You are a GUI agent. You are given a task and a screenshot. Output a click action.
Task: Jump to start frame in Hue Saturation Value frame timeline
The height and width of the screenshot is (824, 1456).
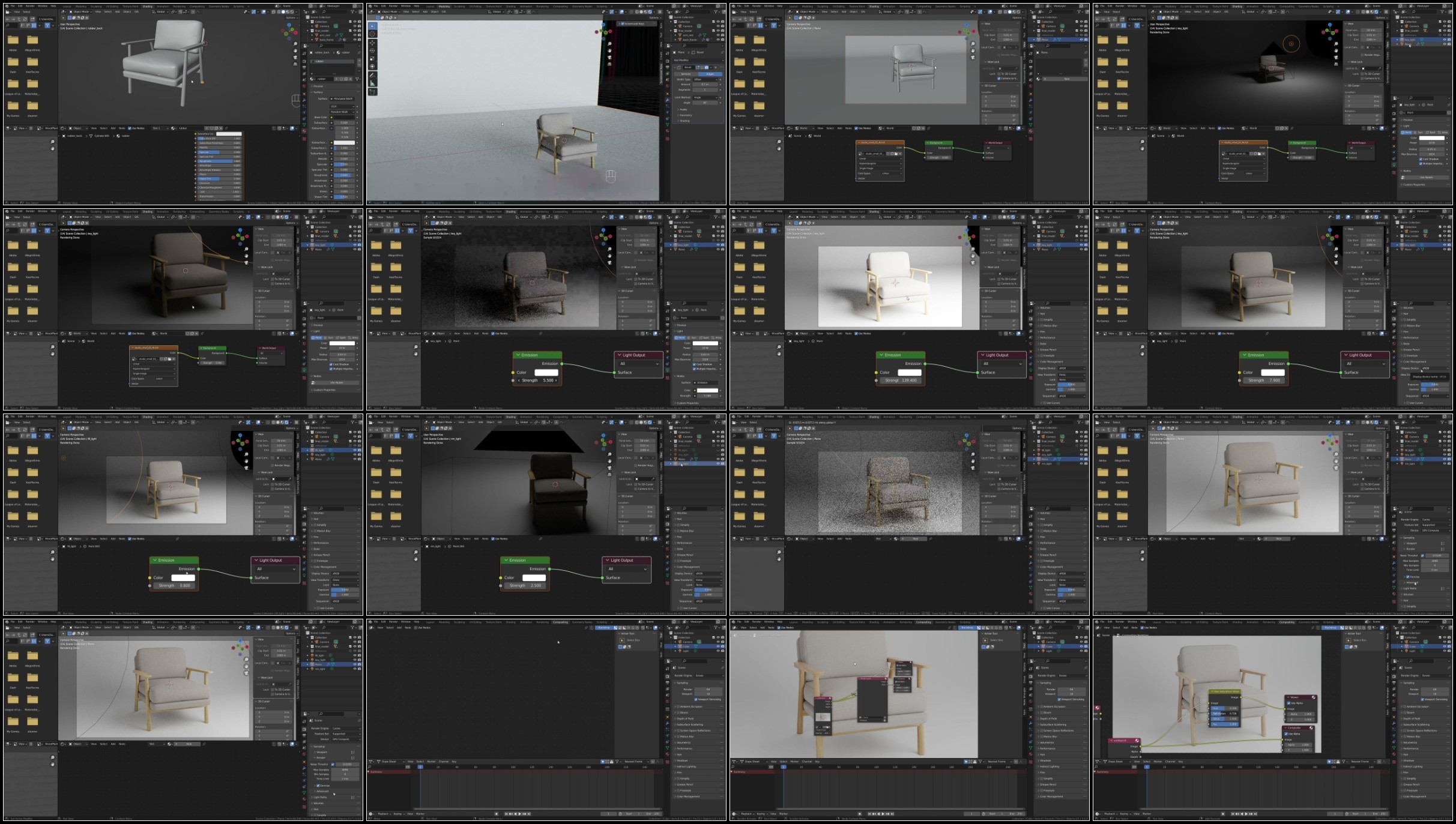point(1233,814)
